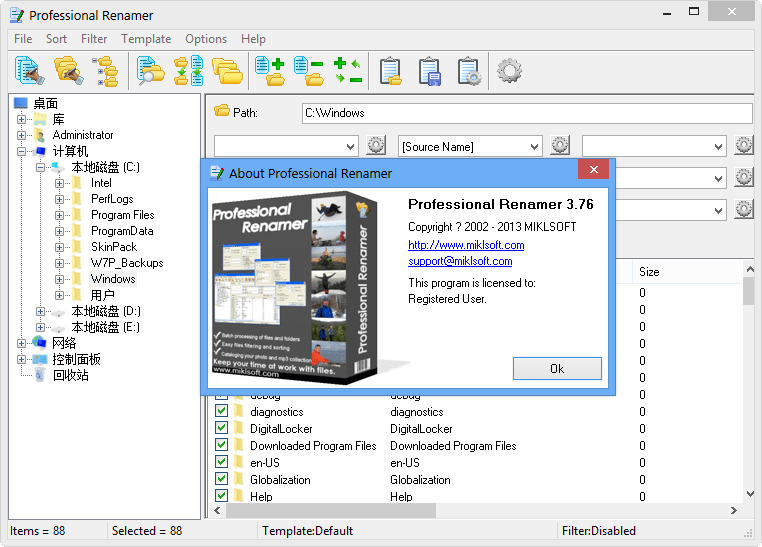Expand the 网络 tree node
Screen dimensions: 762x547
(21, 343)
